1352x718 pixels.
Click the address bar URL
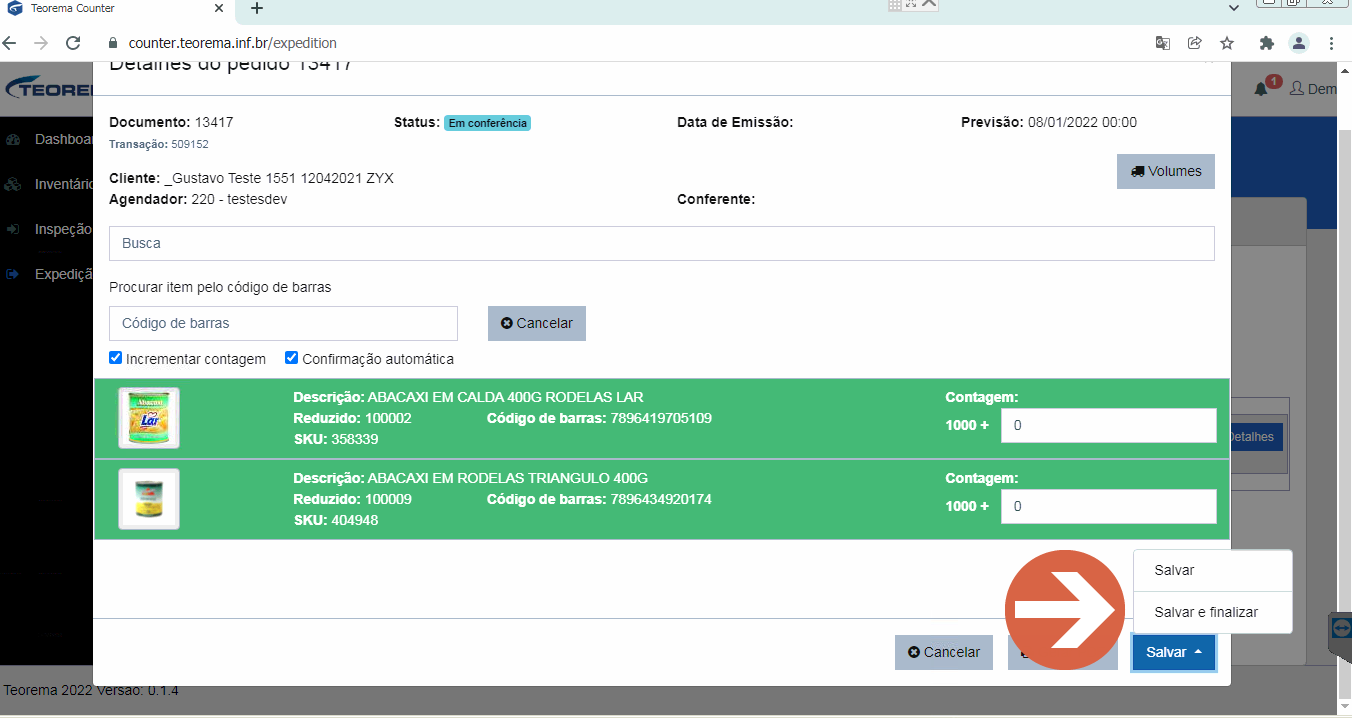pyautogui.click(x=233, y=43)
